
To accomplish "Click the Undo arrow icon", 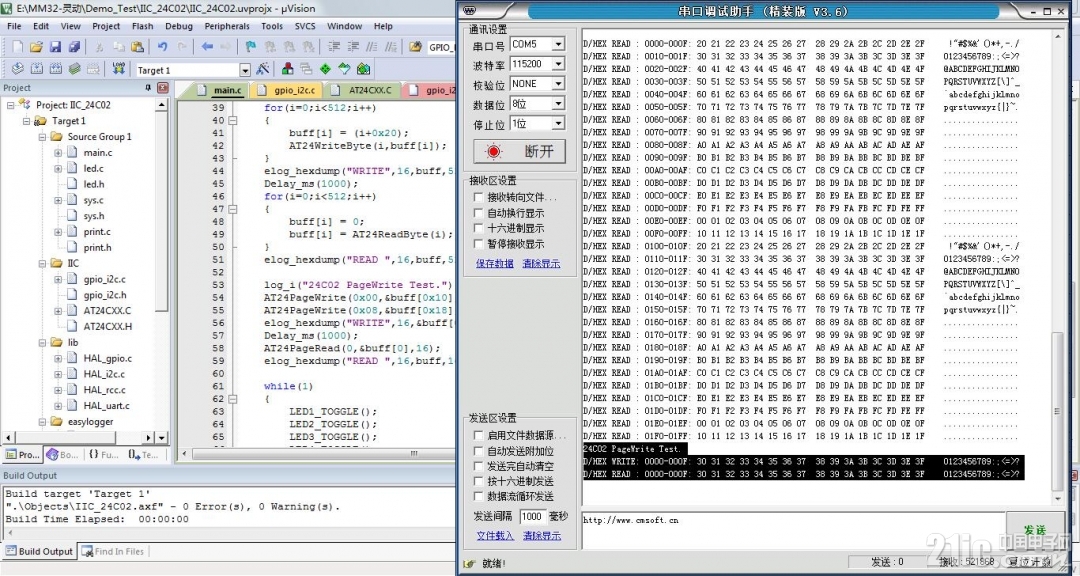I will pyautogui.click(x=163, y=47).
